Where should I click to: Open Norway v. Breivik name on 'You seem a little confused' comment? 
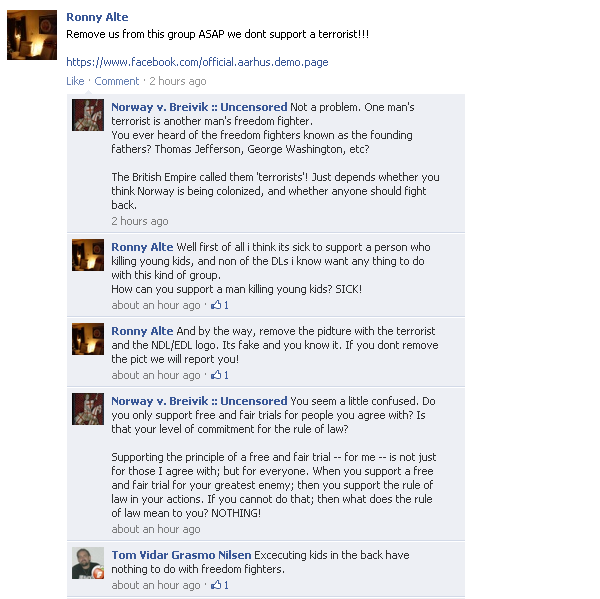tap(199, 401)
